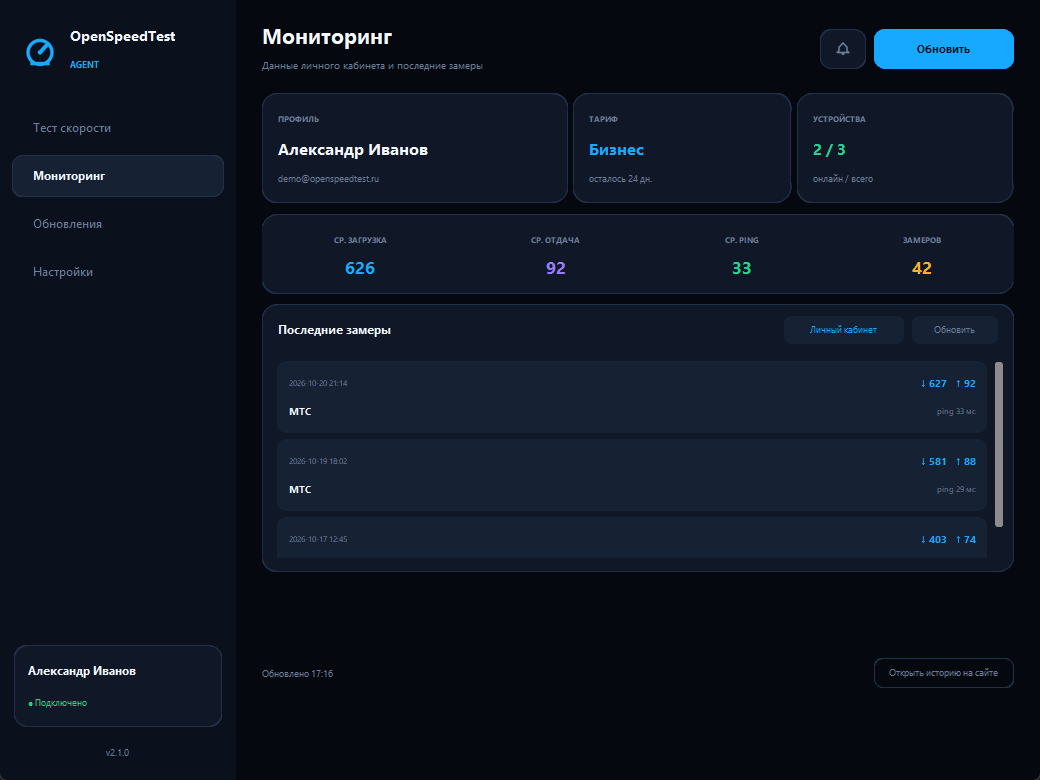1040x780 pixels.
Task: Click the Последние замеры heading
Action: click(334, 330)
